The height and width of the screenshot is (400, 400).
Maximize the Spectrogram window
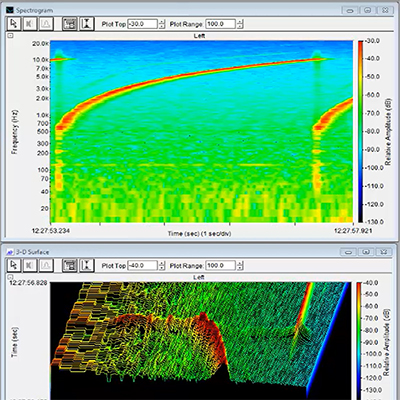(367, 10)
